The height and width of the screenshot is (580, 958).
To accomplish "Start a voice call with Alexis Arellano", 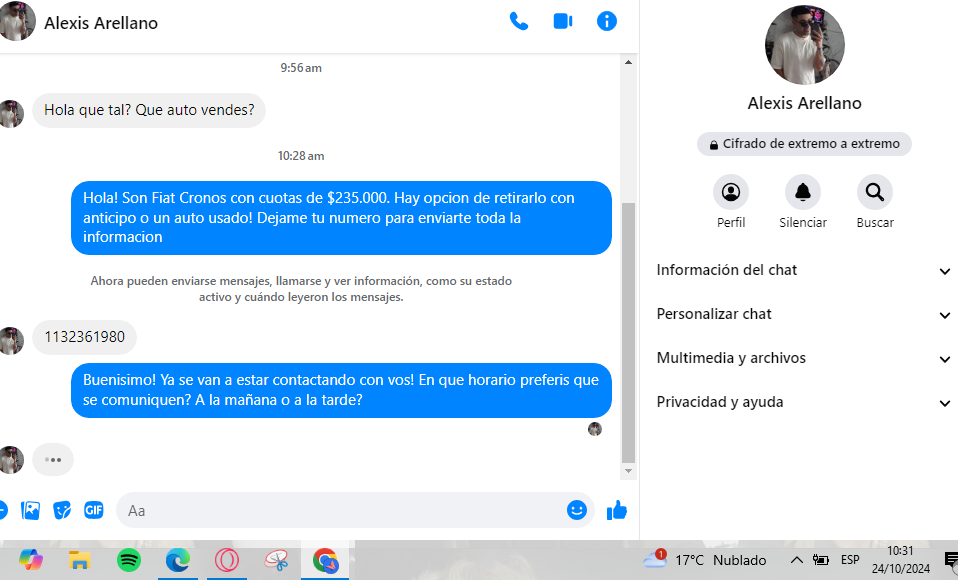I will (519, 22).
